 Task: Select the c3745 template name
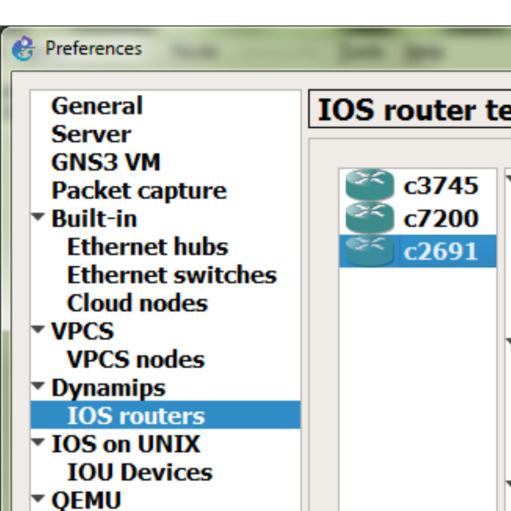click(x=441, y=185)
